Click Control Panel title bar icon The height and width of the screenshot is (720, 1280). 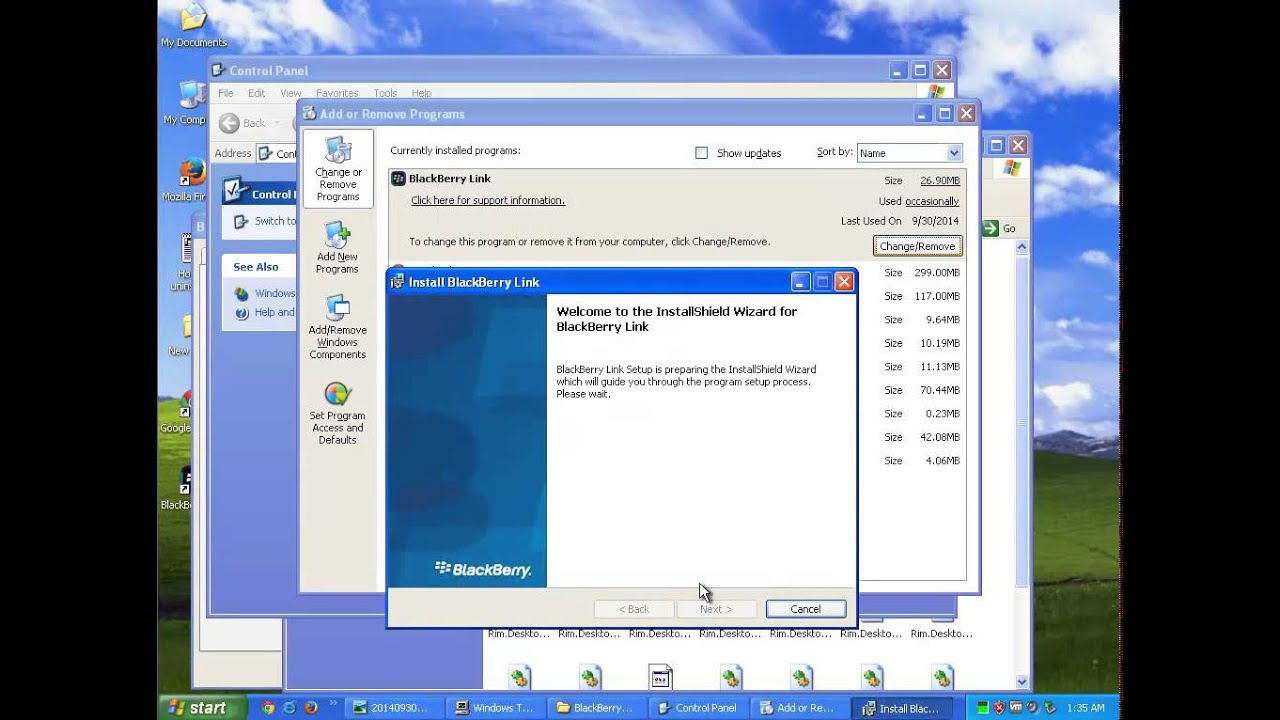point(219,71)
